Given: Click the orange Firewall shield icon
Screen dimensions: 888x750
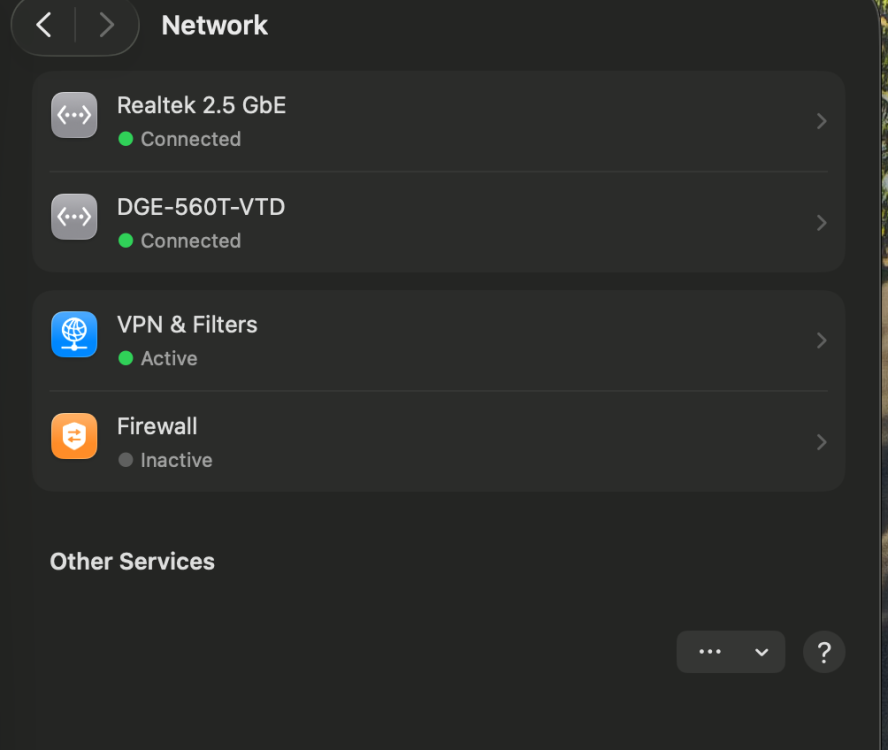Looking at the screenshot, I should [x=74, y=436].
